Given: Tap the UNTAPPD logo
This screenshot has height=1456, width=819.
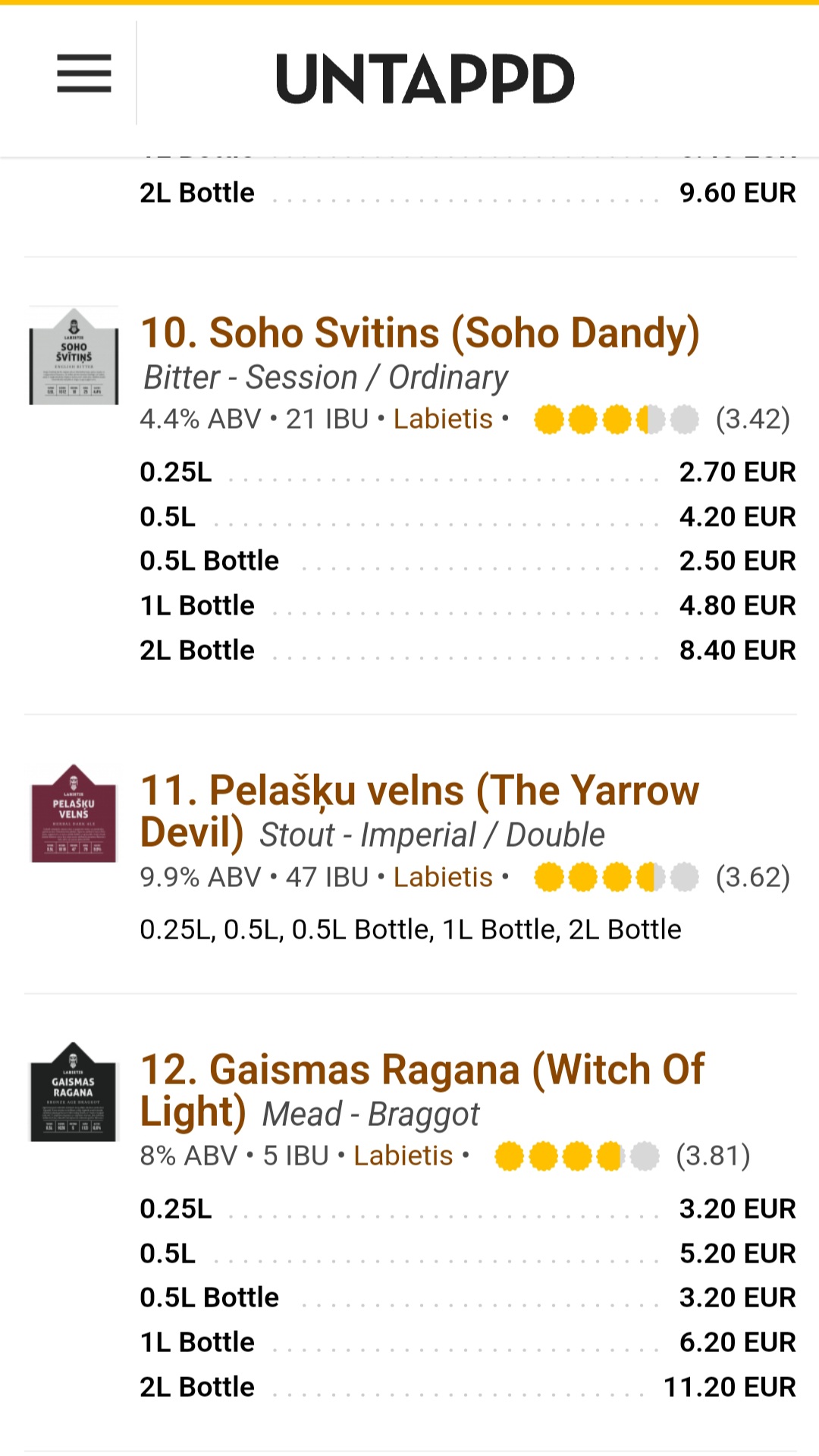Looking at the screenshot, I should pos(425,79).
